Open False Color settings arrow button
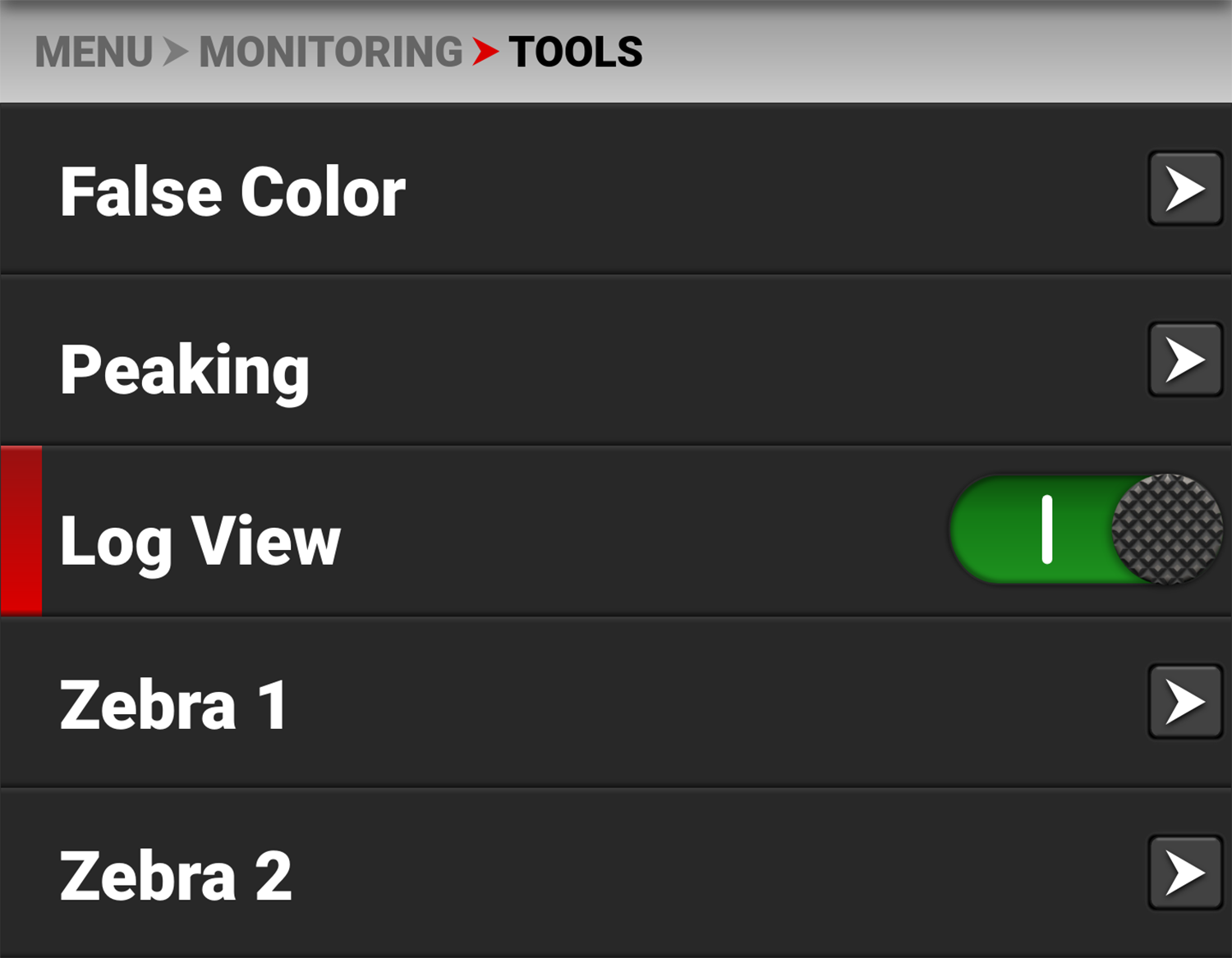Image resolution: width=1232 pixels, height=958 pixels. [1184, 189]
